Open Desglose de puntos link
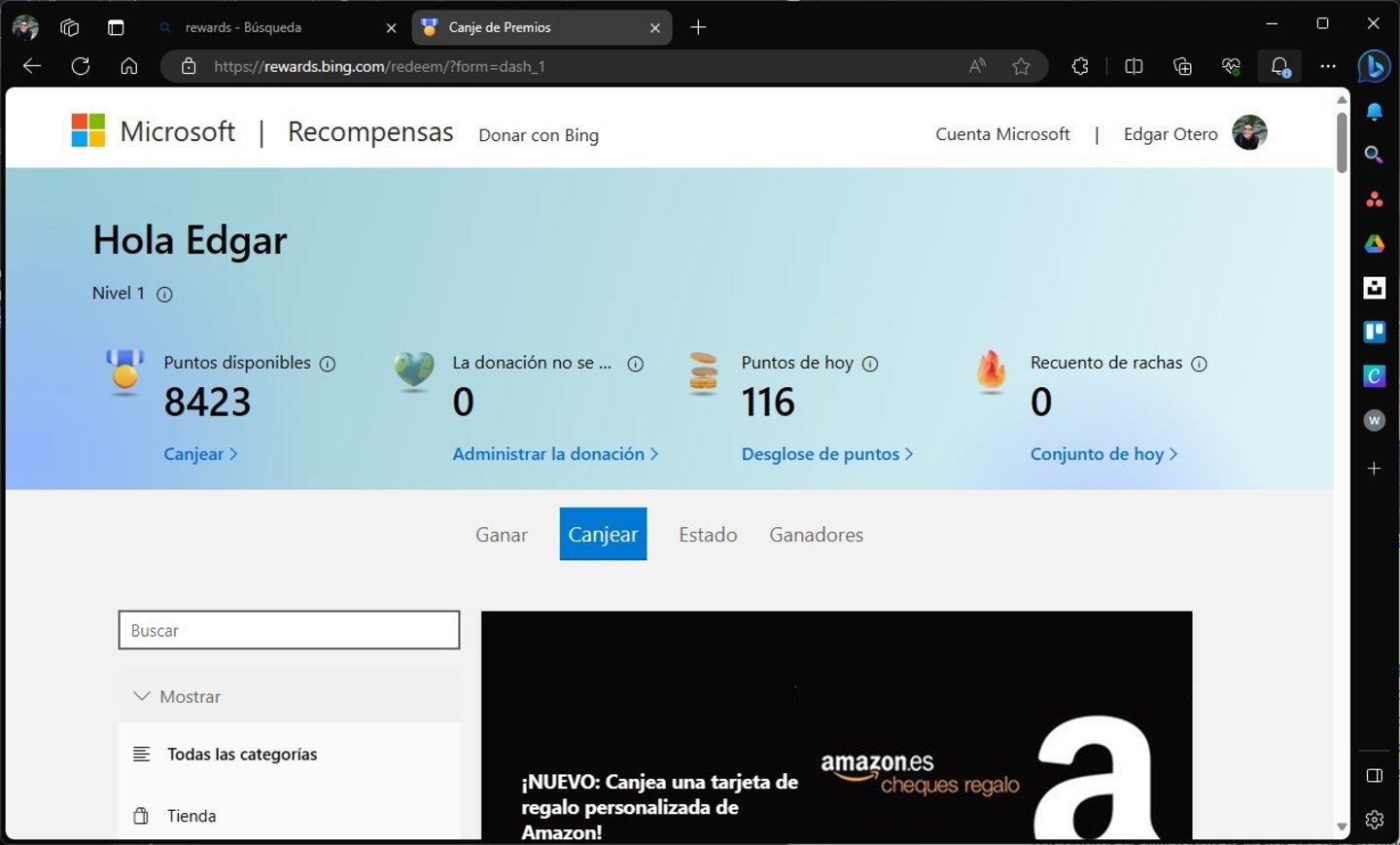Screen dimensions: 1400x845 (827, 454)
